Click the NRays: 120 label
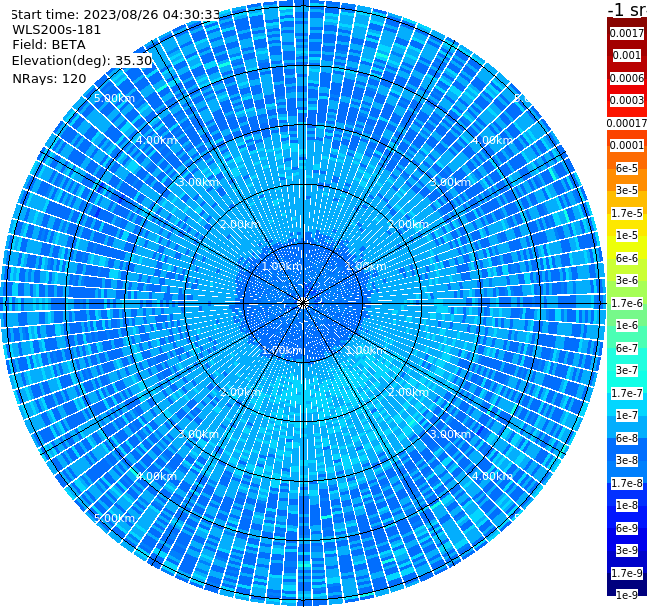The height and width of the screenshot is (607, 647). pos(49,78)
